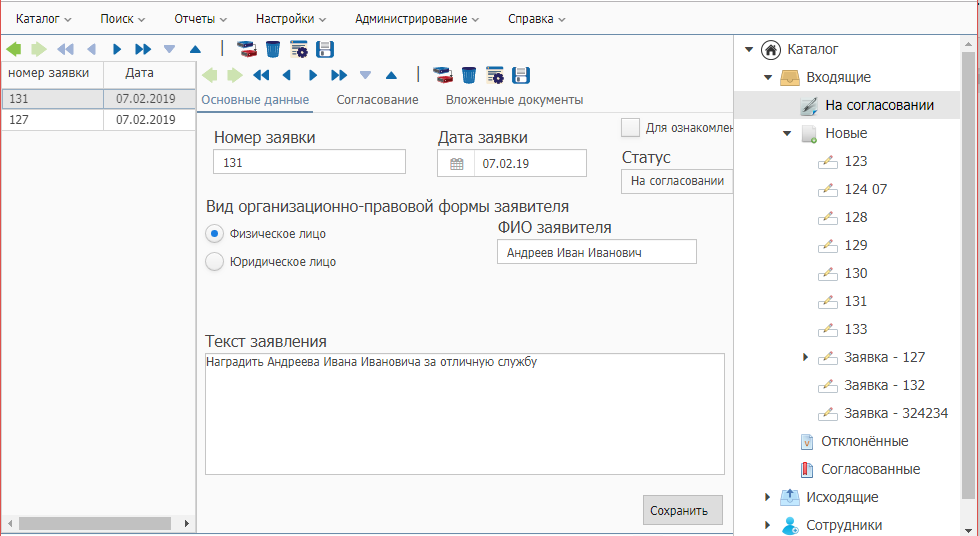The height and width of the screenshot is (536, 980).
Task: Select tree item Заявка - 324234
Action: tap(896, 413)
